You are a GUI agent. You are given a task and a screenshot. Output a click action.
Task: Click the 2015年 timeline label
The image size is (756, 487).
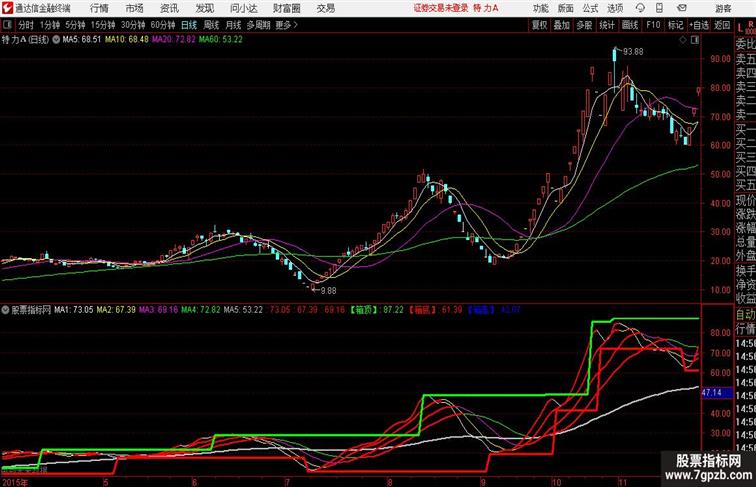click(x=14, y=482)
